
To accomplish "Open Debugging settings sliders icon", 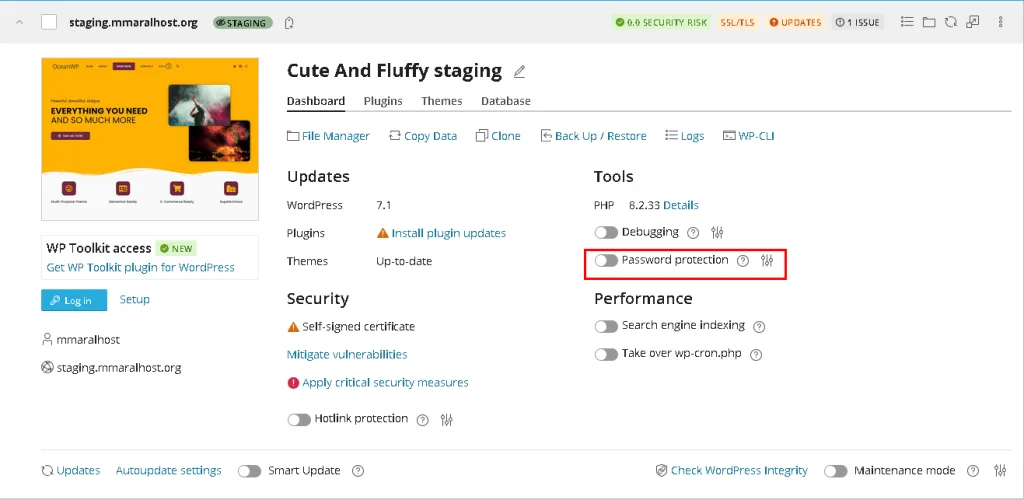I will pyautogui.click(x=717, y=232).
